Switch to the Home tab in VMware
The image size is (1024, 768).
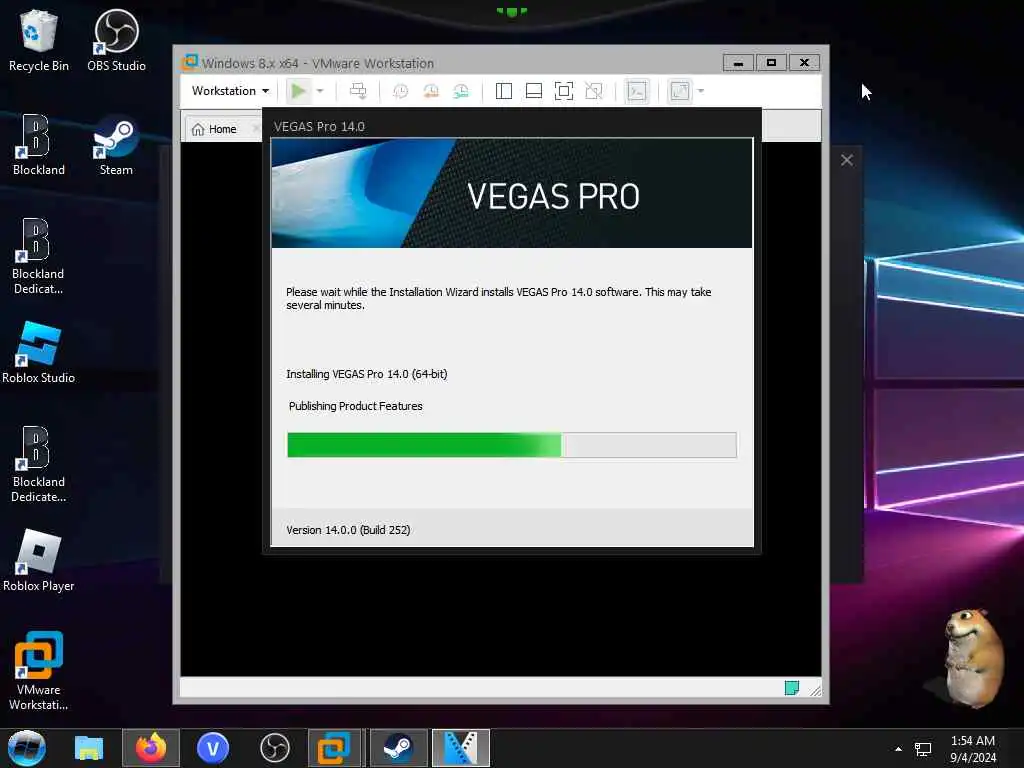click(214, 129)
